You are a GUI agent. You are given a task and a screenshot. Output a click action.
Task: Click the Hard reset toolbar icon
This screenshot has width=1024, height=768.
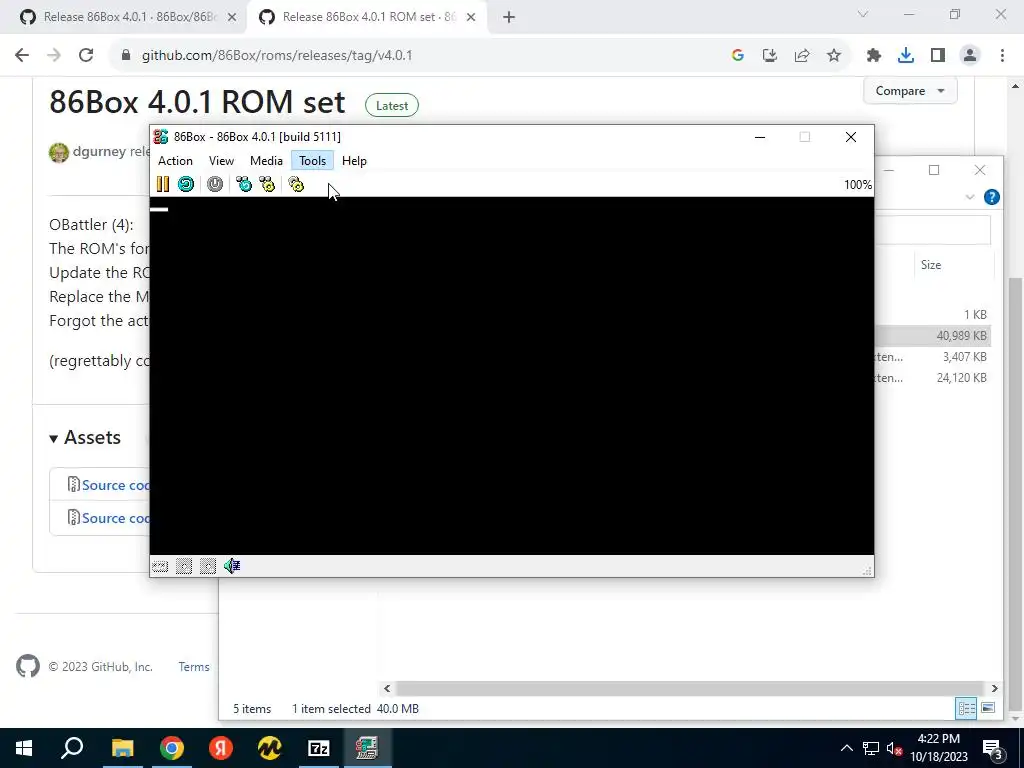coord(186,184)
